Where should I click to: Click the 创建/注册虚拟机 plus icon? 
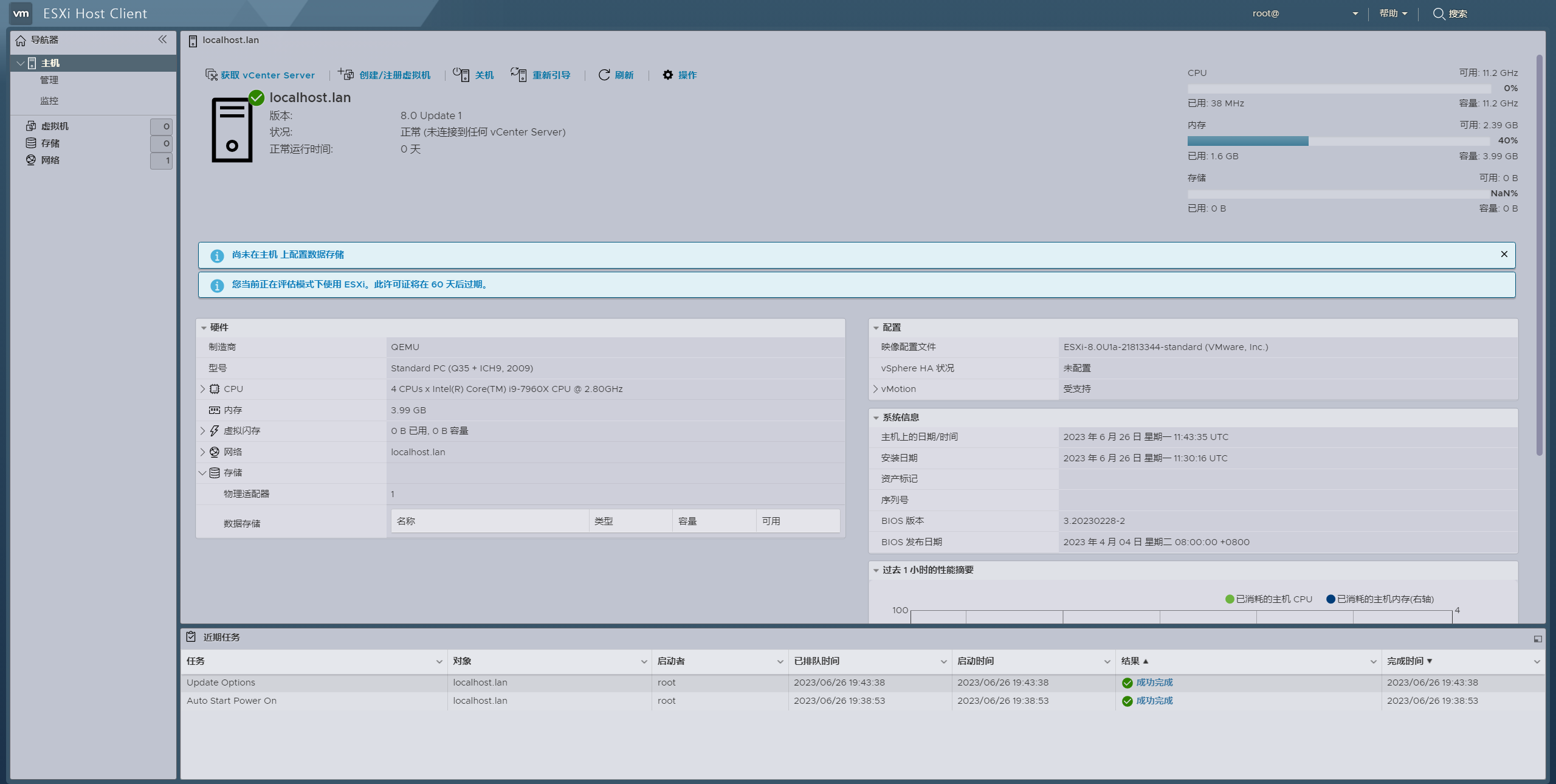[346, 74]
